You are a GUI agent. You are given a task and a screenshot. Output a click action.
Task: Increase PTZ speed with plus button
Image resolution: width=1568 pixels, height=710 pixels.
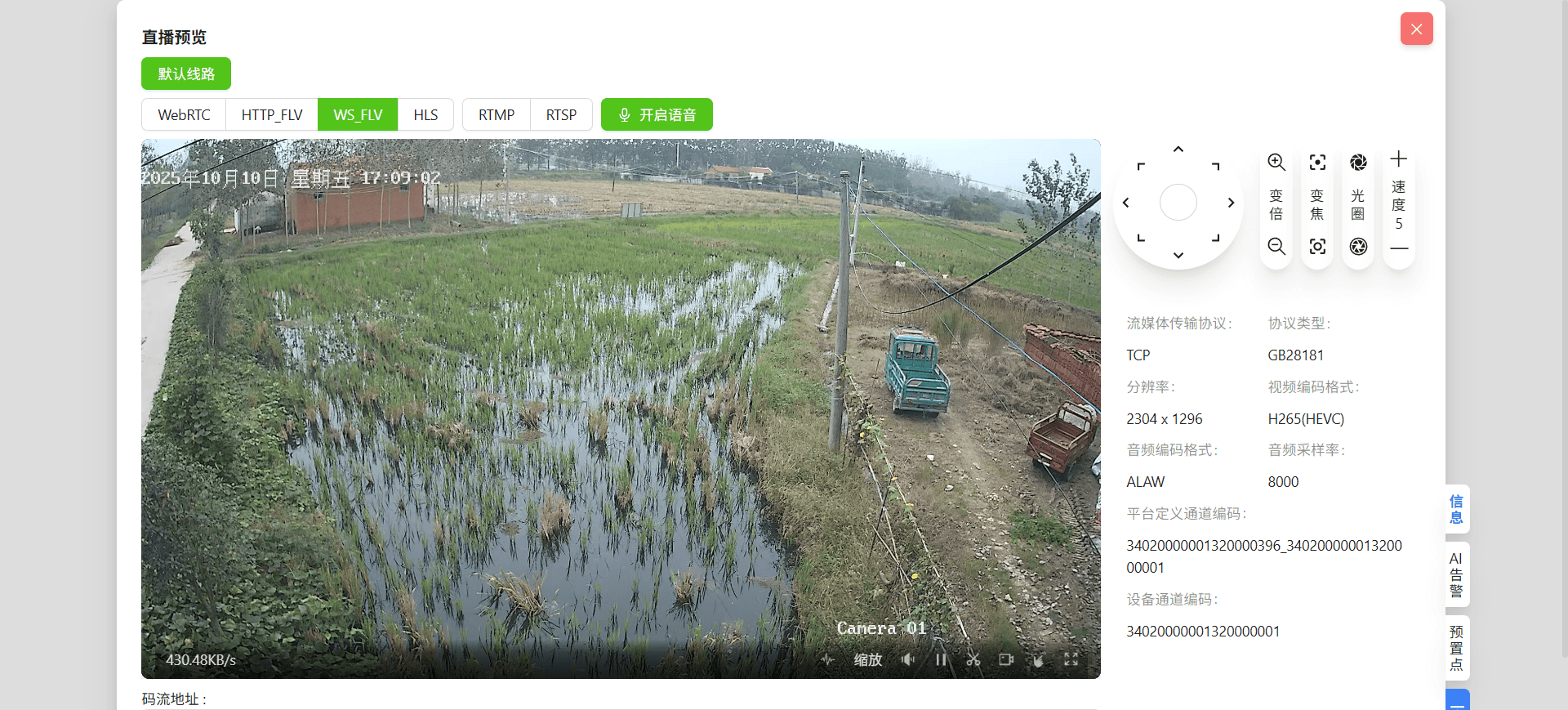(1398, 159)
